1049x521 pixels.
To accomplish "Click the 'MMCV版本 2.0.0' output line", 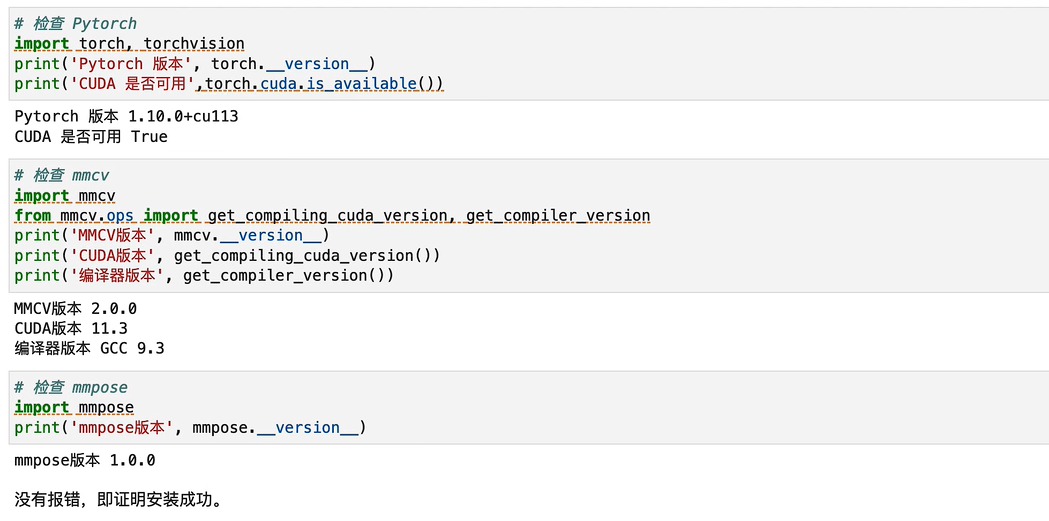I will click(x=76, y=309).
